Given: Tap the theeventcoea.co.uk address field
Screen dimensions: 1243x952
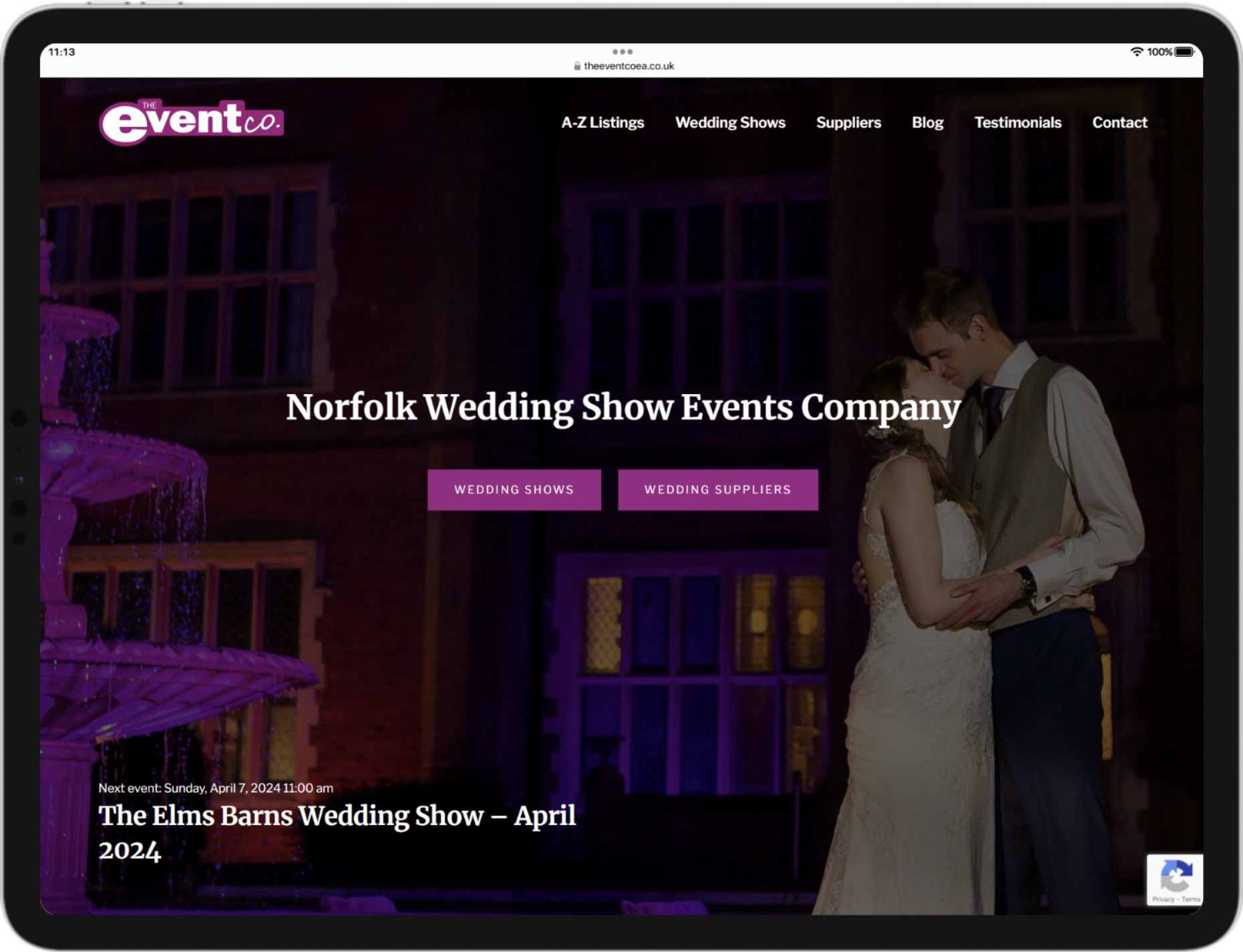Looking at the screenshot, I should point(629,66).
